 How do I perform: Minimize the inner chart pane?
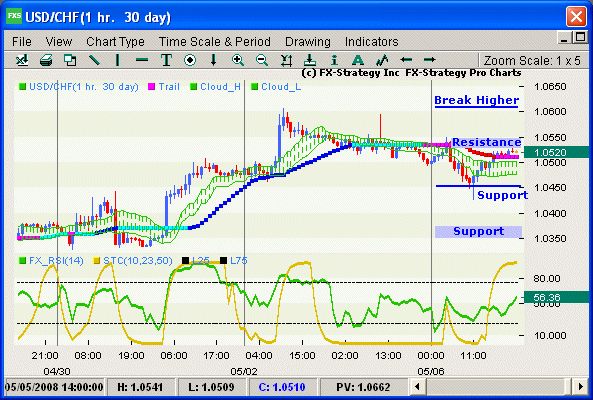tap(564, 37)
